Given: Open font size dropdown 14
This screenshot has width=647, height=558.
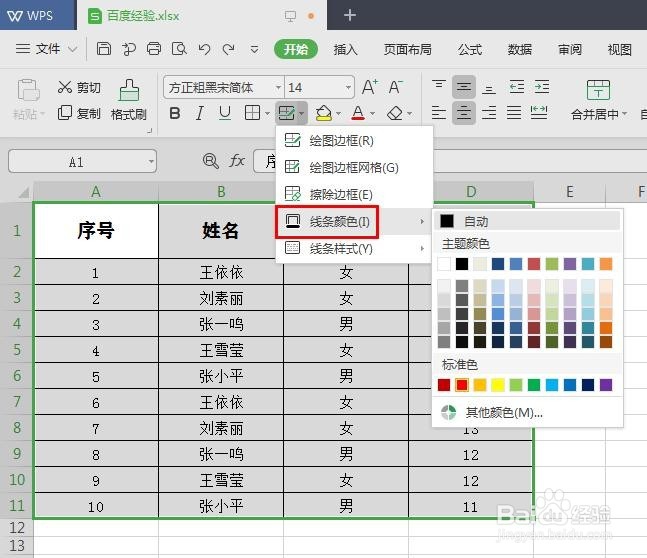Looking at the screenshot, I should [348, 87].
